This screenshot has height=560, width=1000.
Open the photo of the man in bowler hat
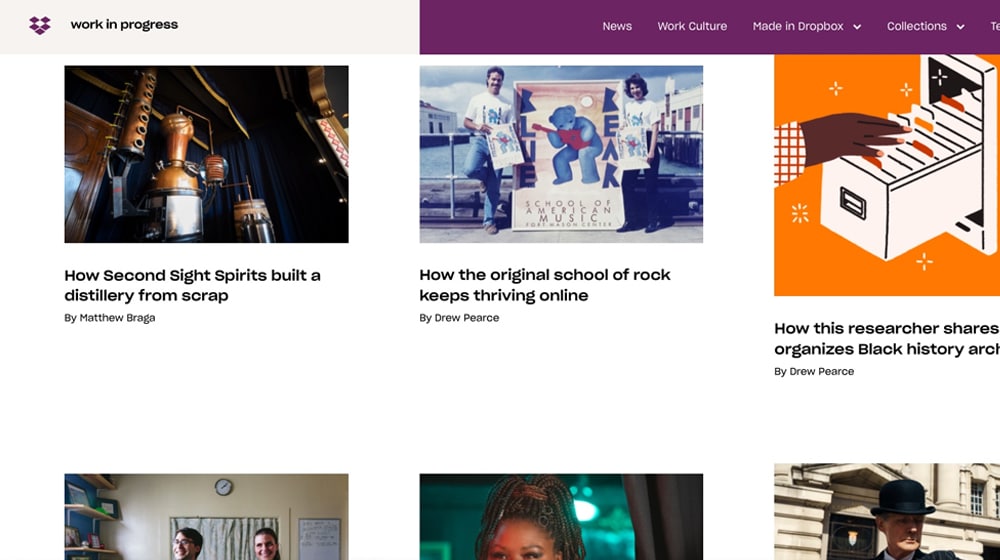pos(887,512)
